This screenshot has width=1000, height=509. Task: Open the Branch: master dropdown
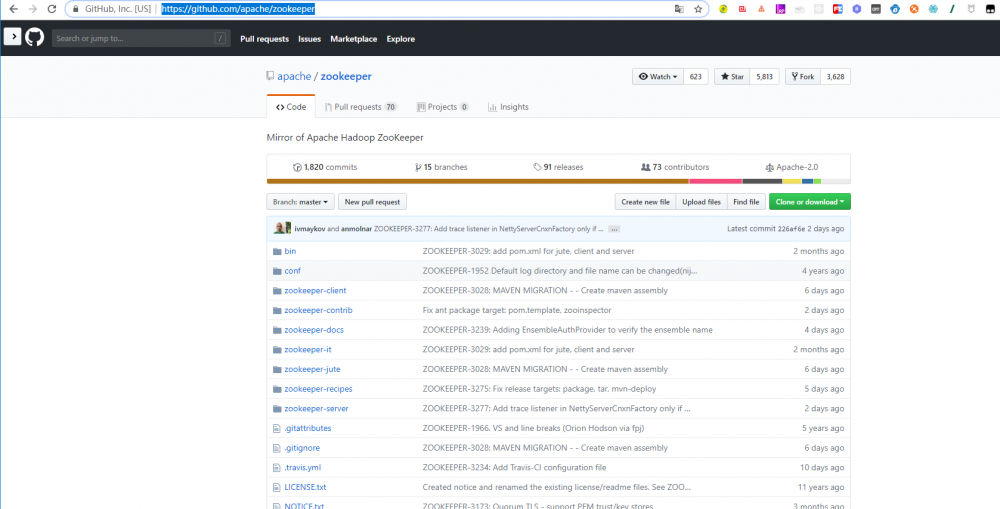click(x=300, y=202)
